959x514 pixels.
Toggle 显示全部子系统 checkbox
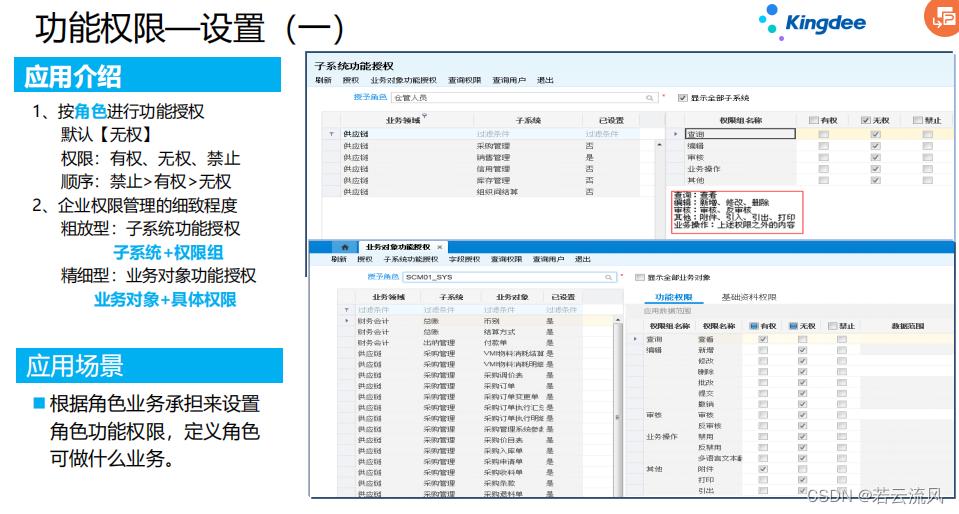[x=683, y=98]
